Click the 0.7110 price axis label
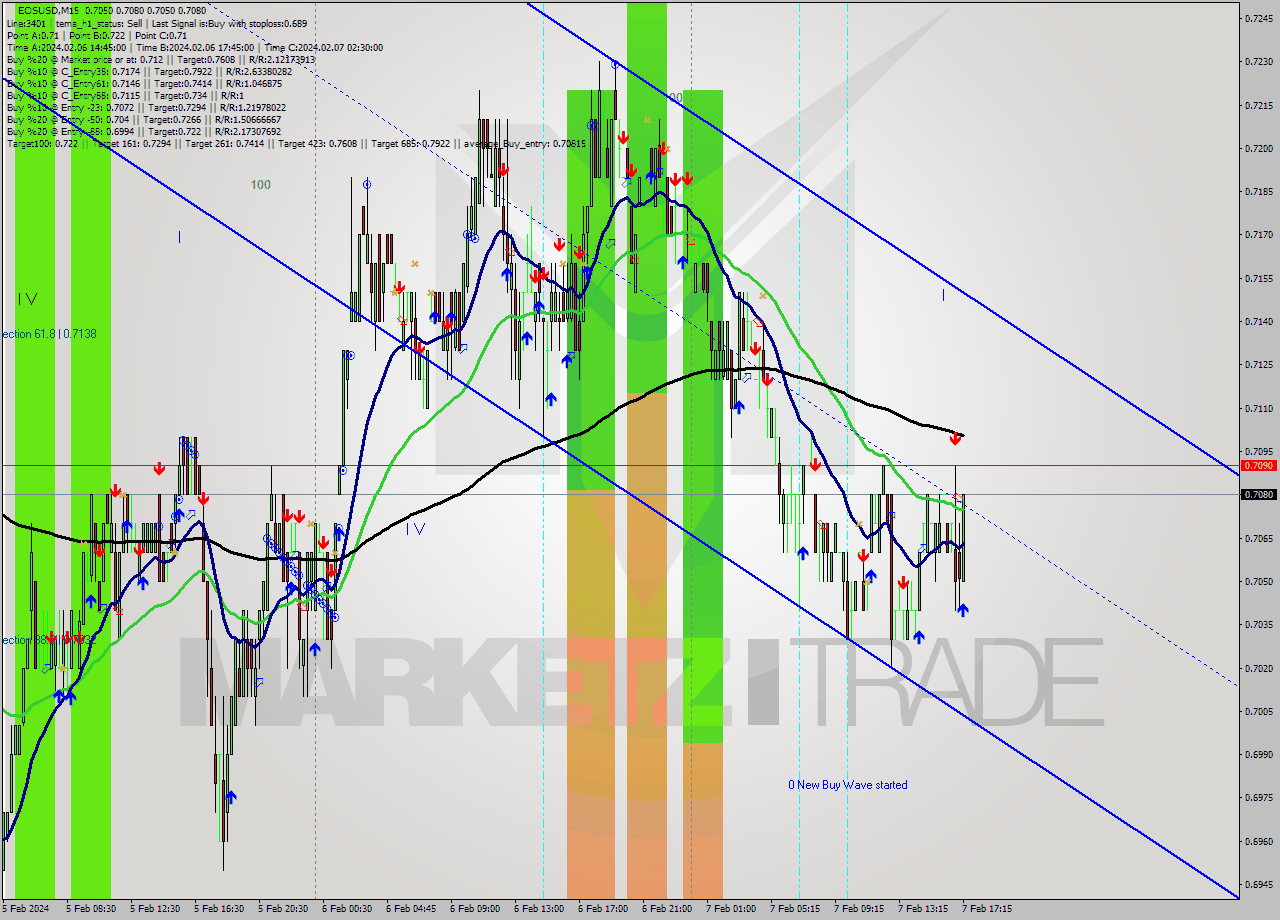Viewport: 1280px width, 920px height. point(1258,408)
